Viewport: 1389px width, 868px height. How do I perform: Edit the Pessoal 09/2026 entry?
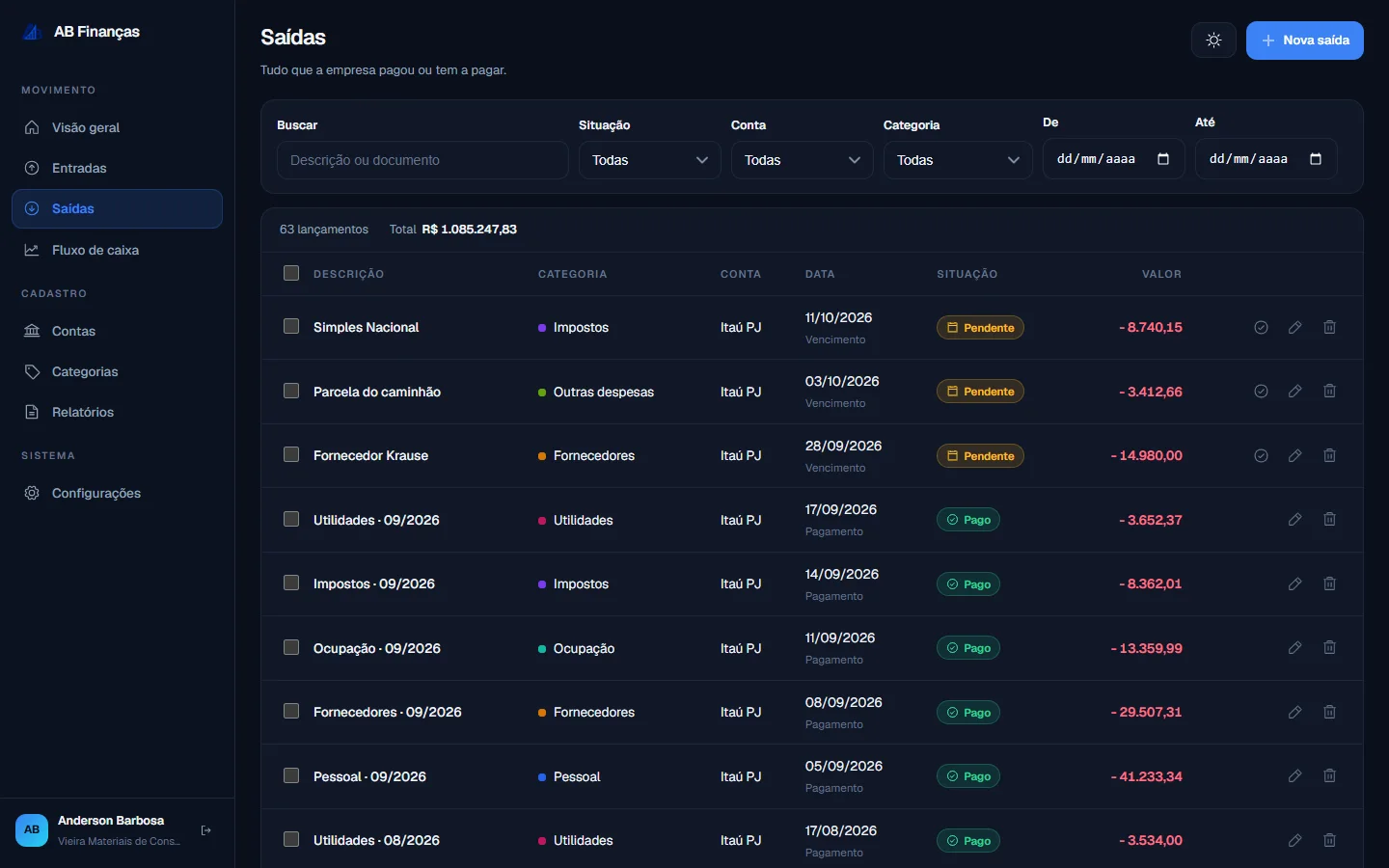(1295, 776)
